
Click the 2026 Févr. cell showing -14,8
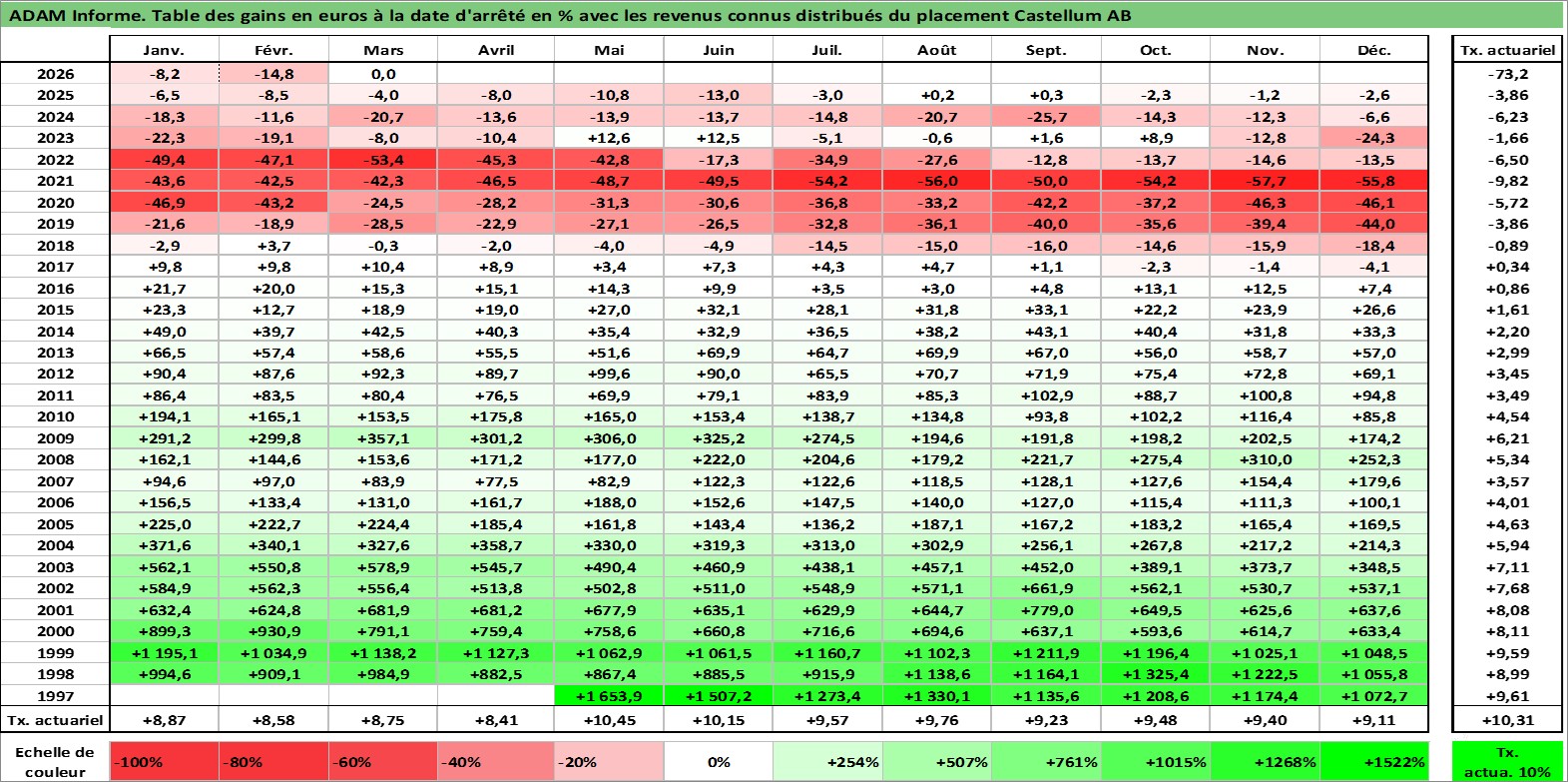click(x=273, y=74)
